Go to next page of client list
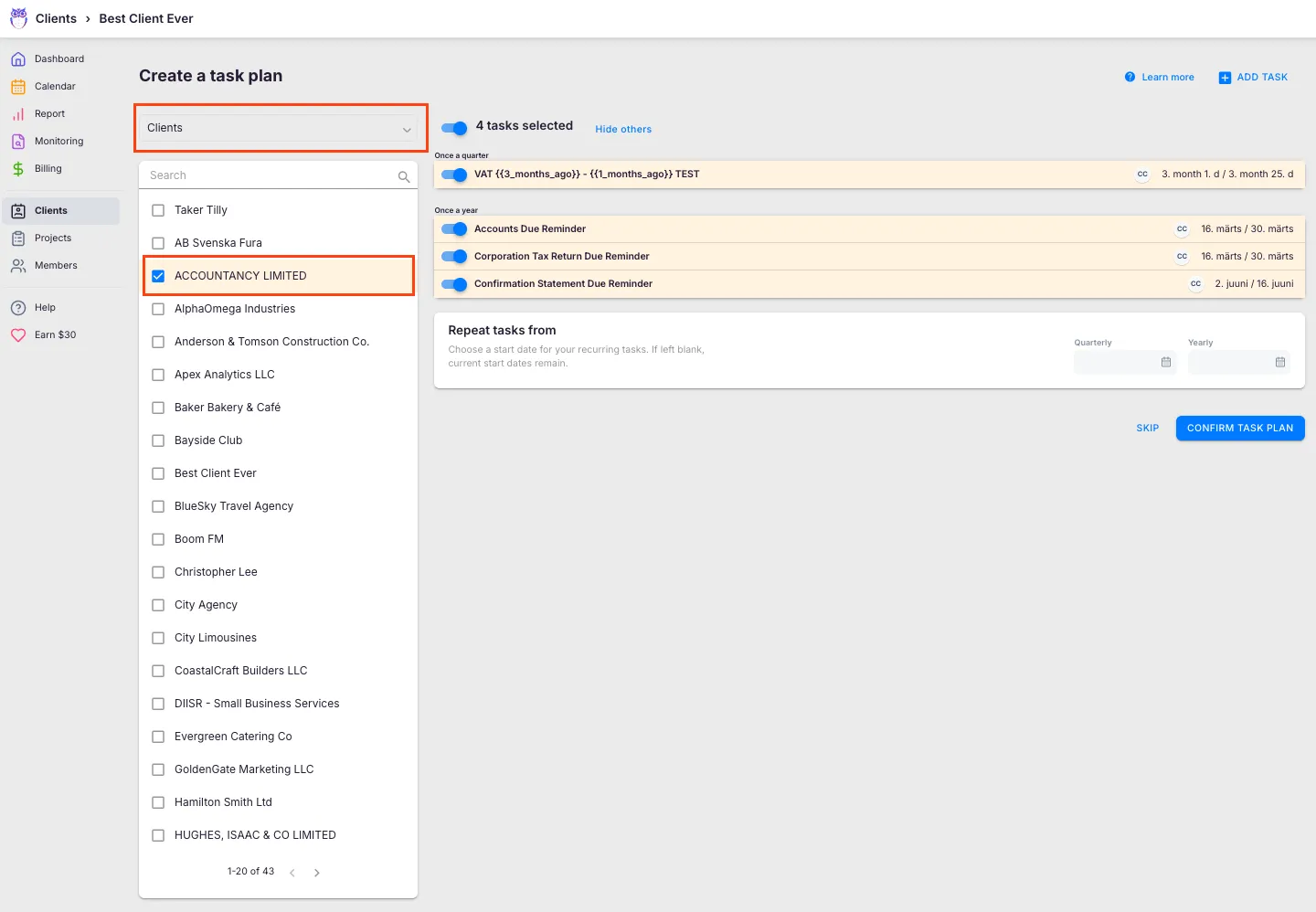The image size is (1316, 912). (317, 873)
